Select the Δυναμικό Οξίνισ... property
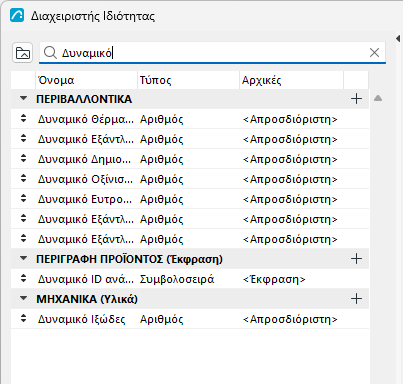Image resolution: width=403 pixels, height=384 pixels. pyautogui.click(x=85, y=179)
